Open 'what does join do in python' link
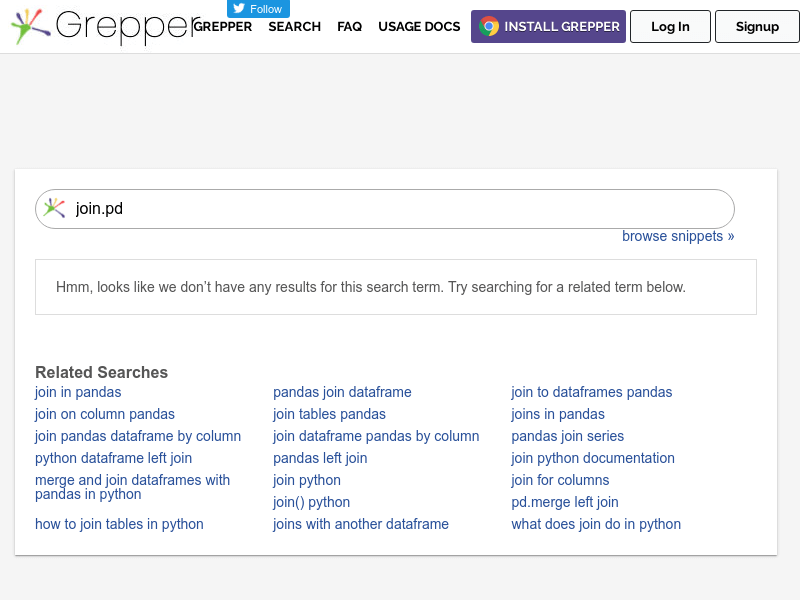Image resolution: width=800 pixels, height=600 pixels. click(596, 524)
